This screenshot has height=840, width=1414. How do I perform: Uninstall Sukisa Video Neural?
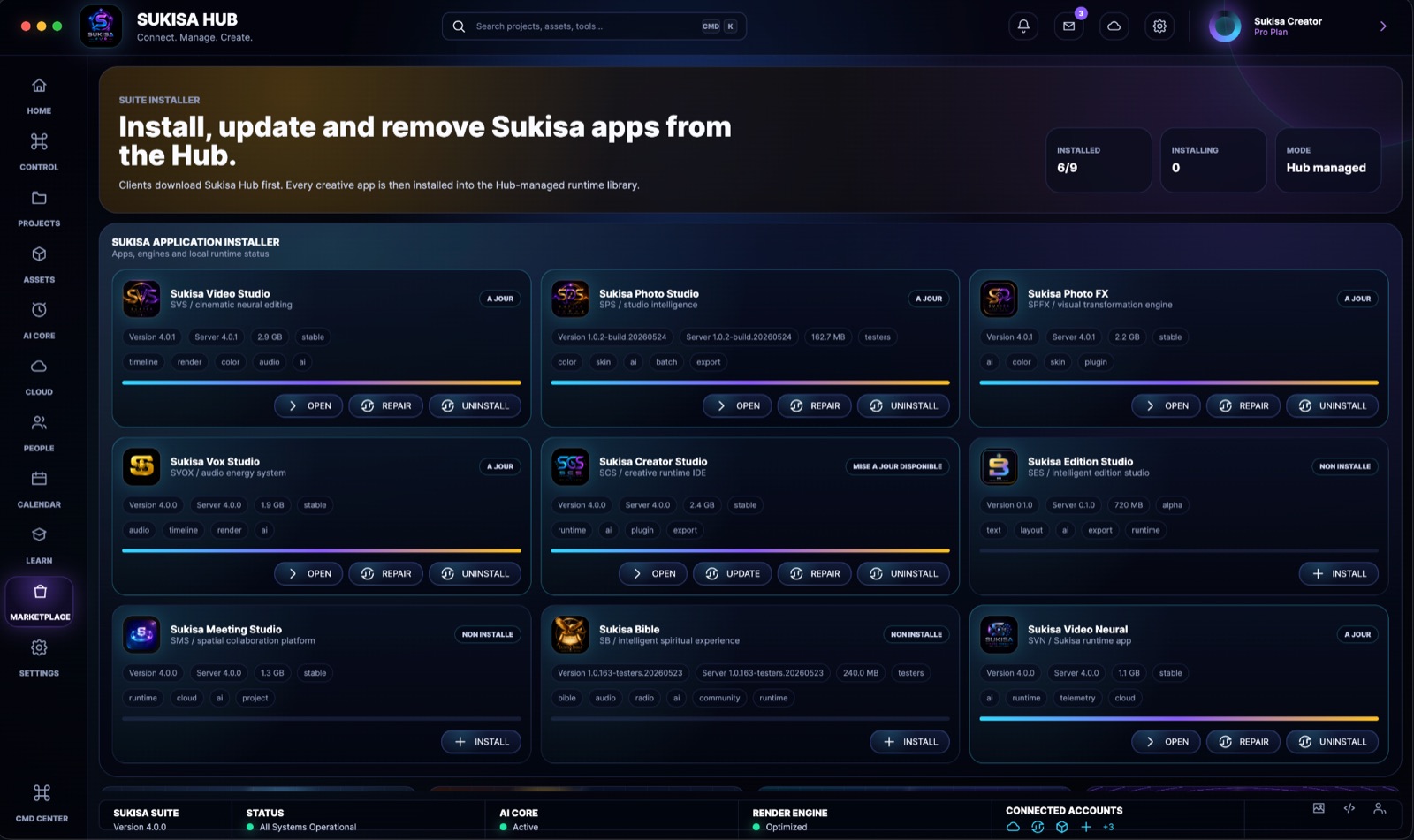click(x=1332, y=742)
